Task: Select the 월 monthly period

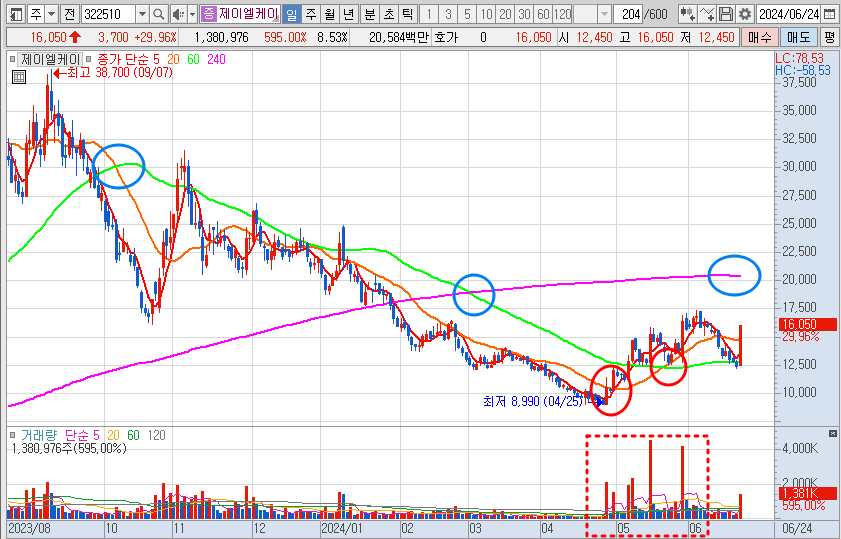Action: click(330, 14)
